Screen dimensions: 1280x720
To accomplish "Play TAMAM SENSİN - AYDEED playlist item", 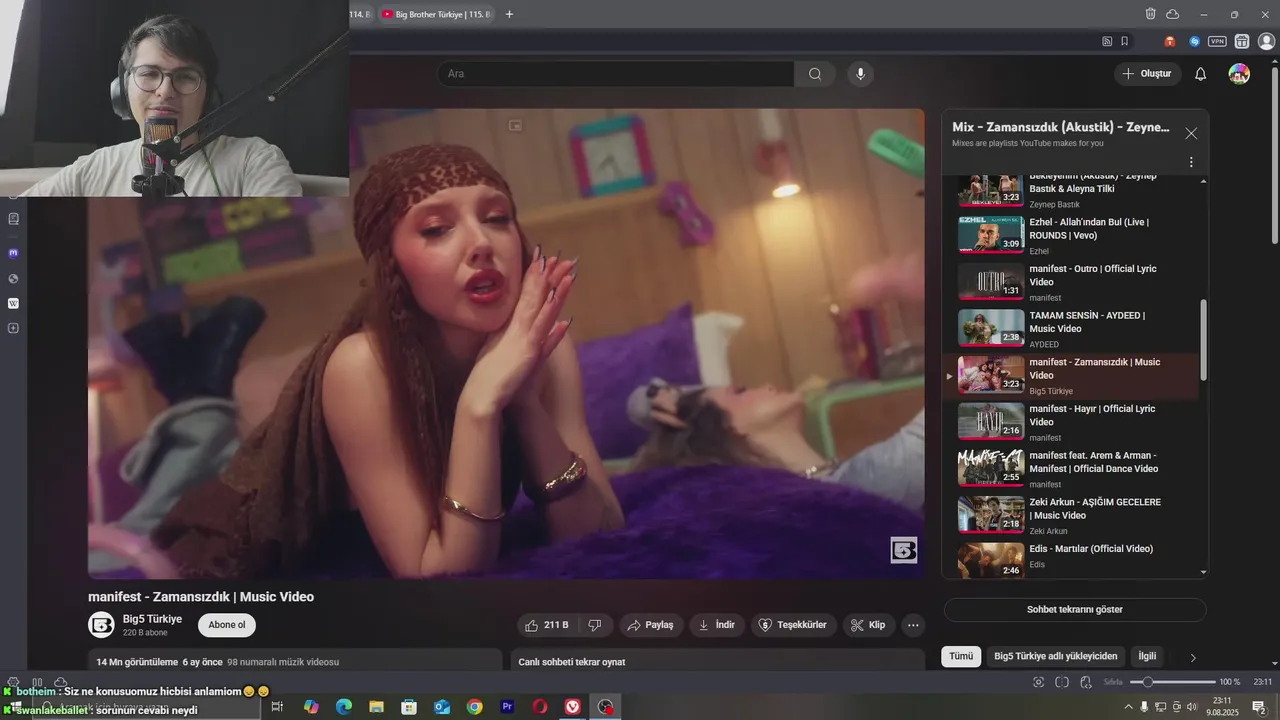I will [1073, 329].
